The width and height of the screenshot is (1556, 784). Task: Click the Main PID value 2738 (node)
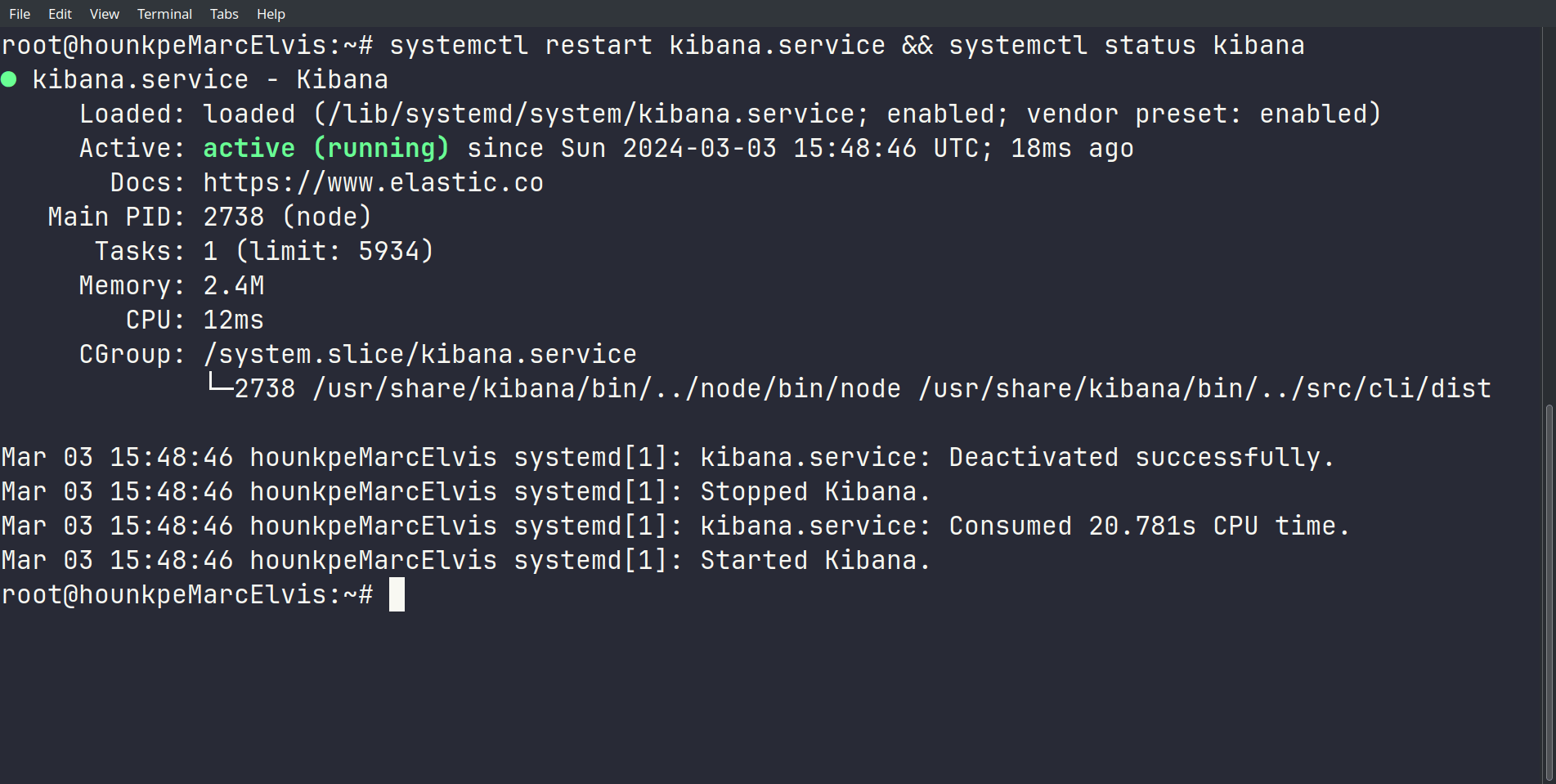click(x=286, y=217)
